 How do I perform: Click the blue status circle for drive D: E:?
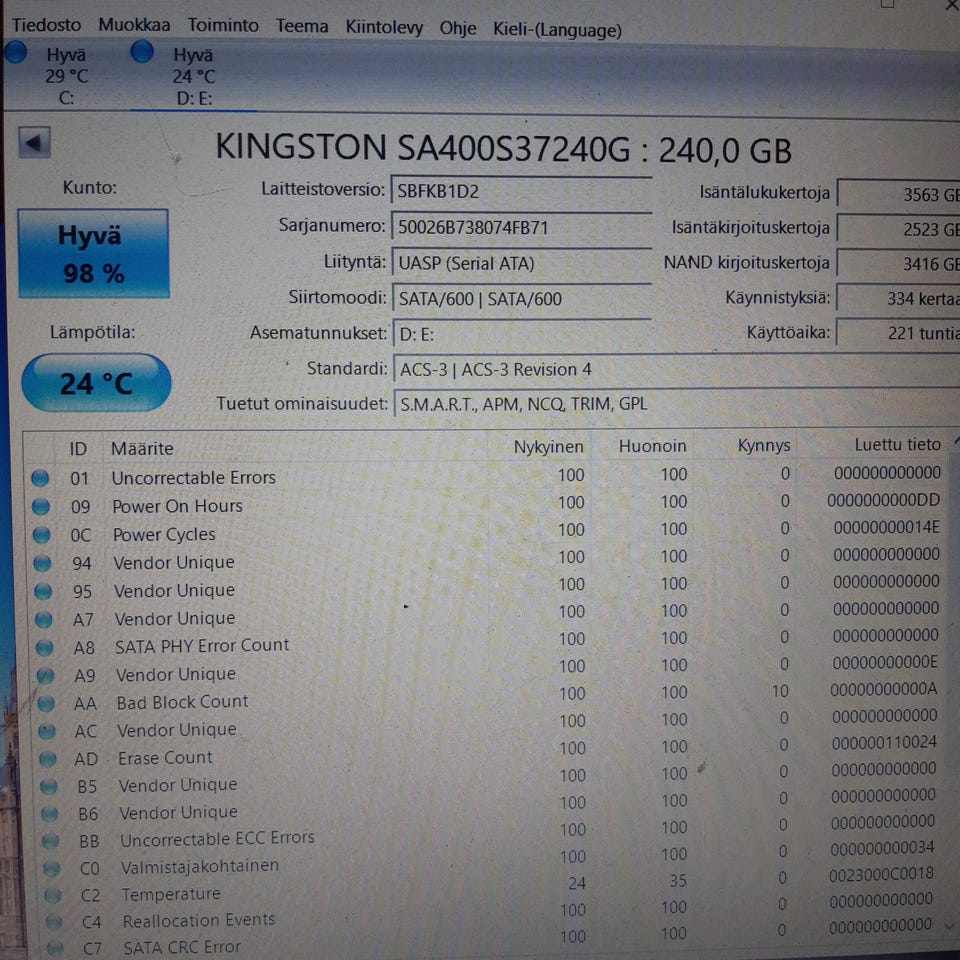(142, 51)
